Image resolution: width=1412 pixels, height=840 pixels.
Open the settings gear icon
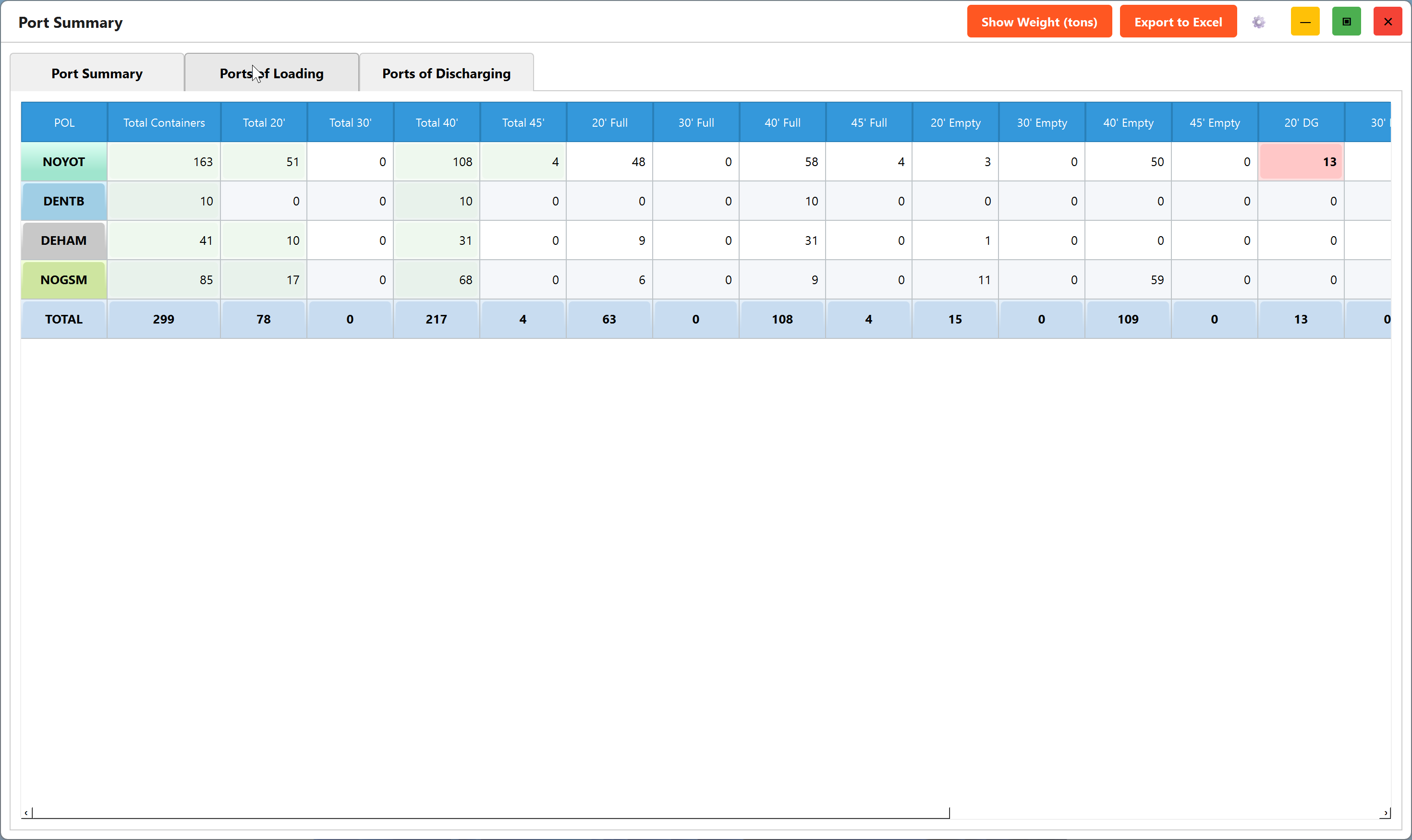[x=1258, y=22]
